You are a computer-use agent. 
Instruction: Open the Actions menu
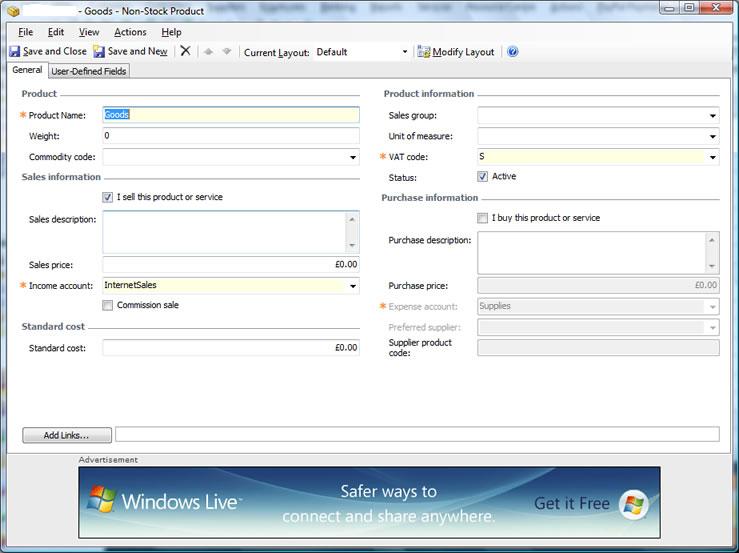coord(130,32)
